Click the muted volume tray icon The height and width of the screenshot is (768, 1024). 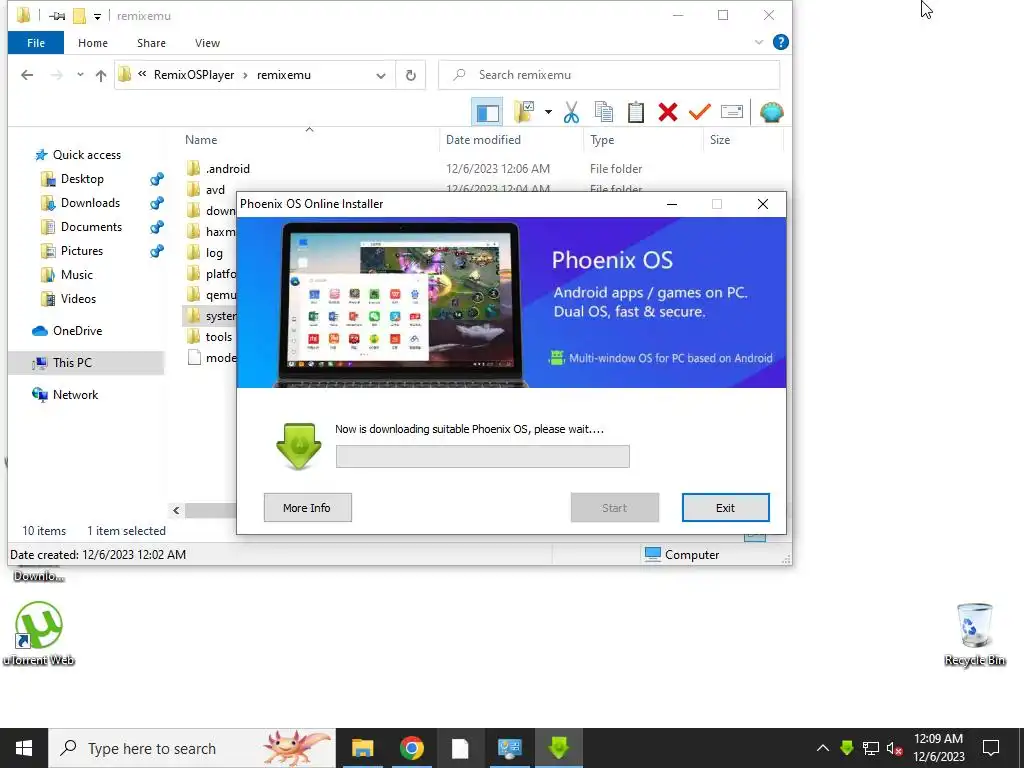click(894, 748)
